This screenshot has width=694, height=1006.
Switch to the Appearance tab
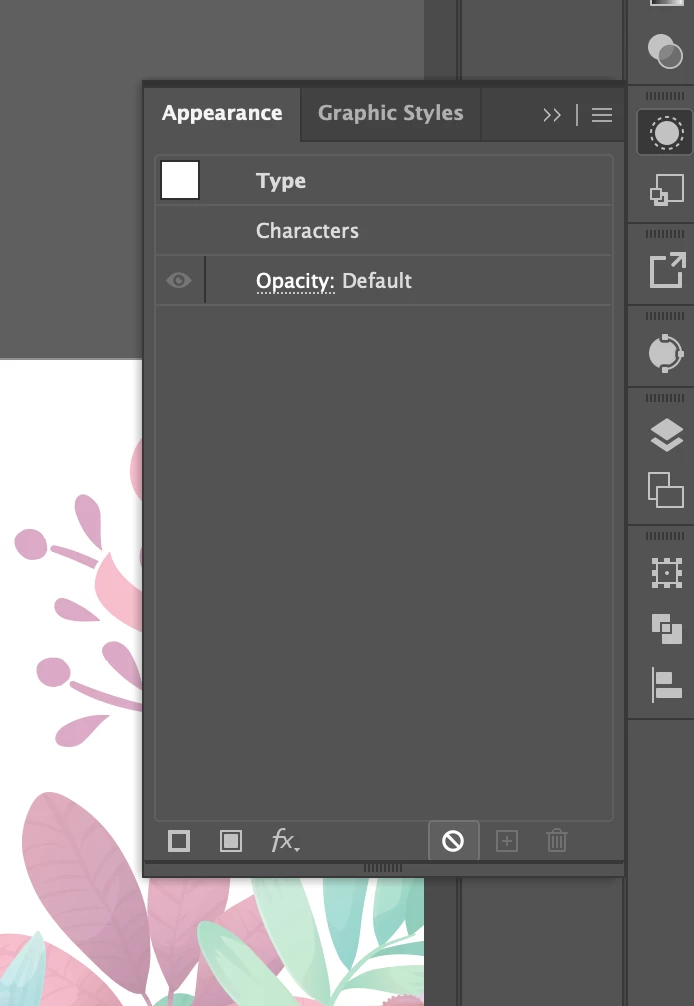(x=222, y=114)
